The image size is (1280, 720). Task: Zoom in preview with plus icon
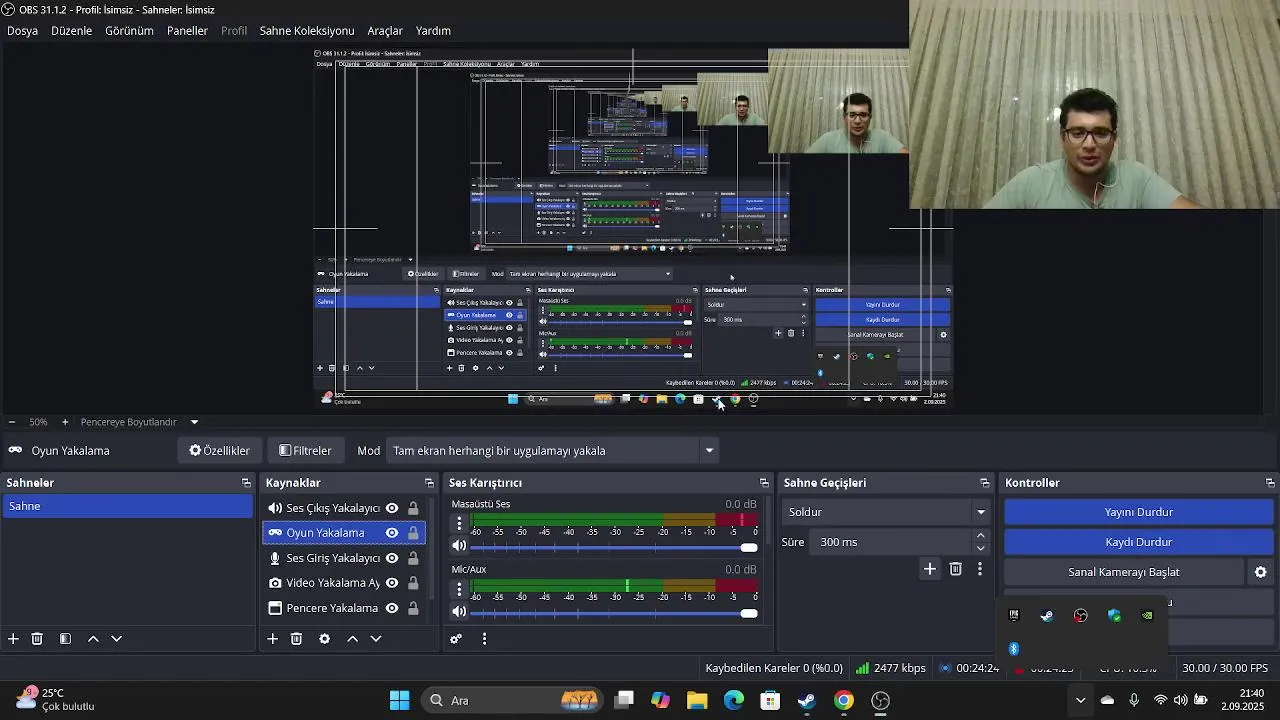pos(65,422)
